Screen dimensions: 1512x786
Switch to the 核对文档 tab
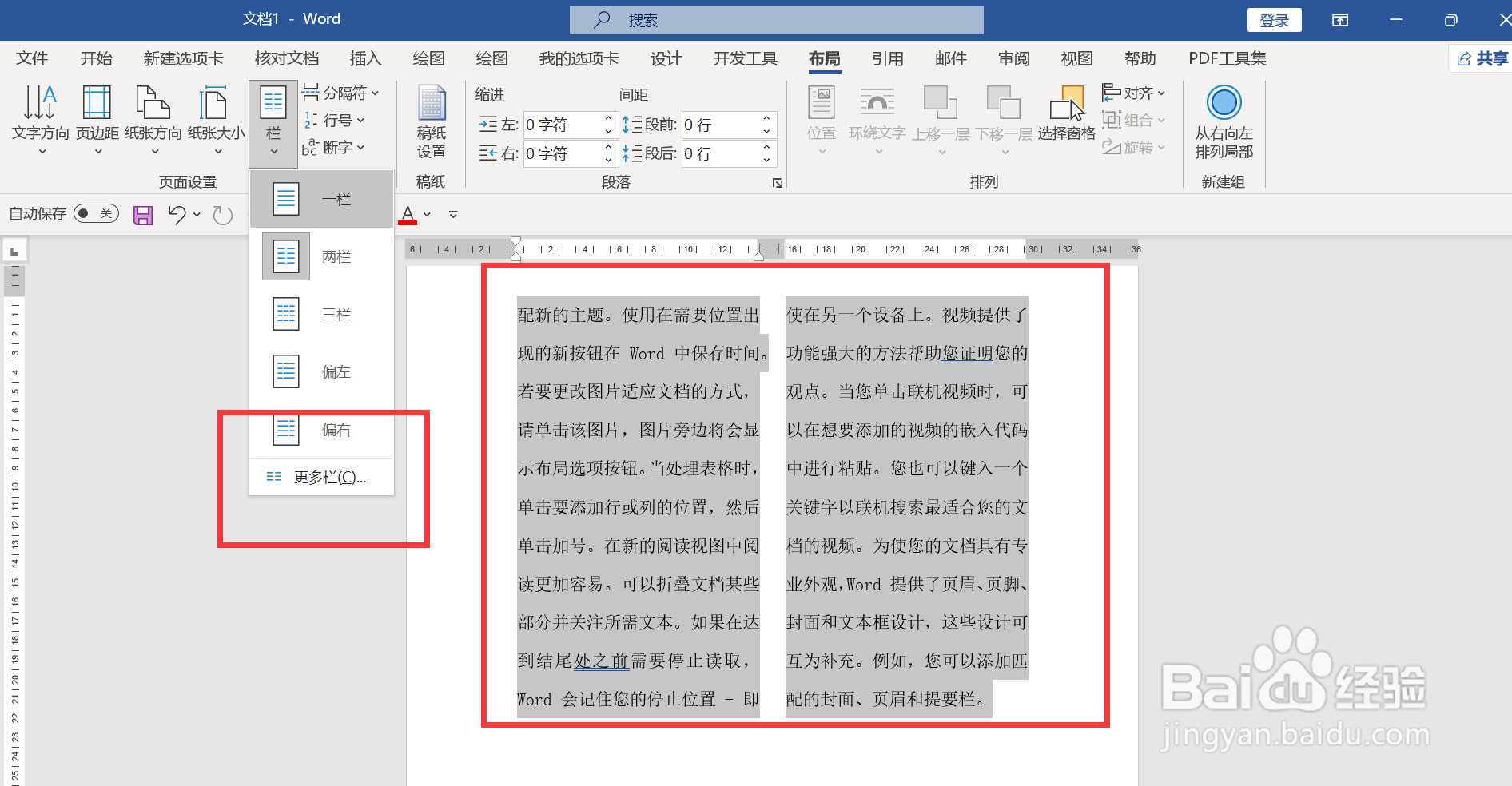[286, 58]
